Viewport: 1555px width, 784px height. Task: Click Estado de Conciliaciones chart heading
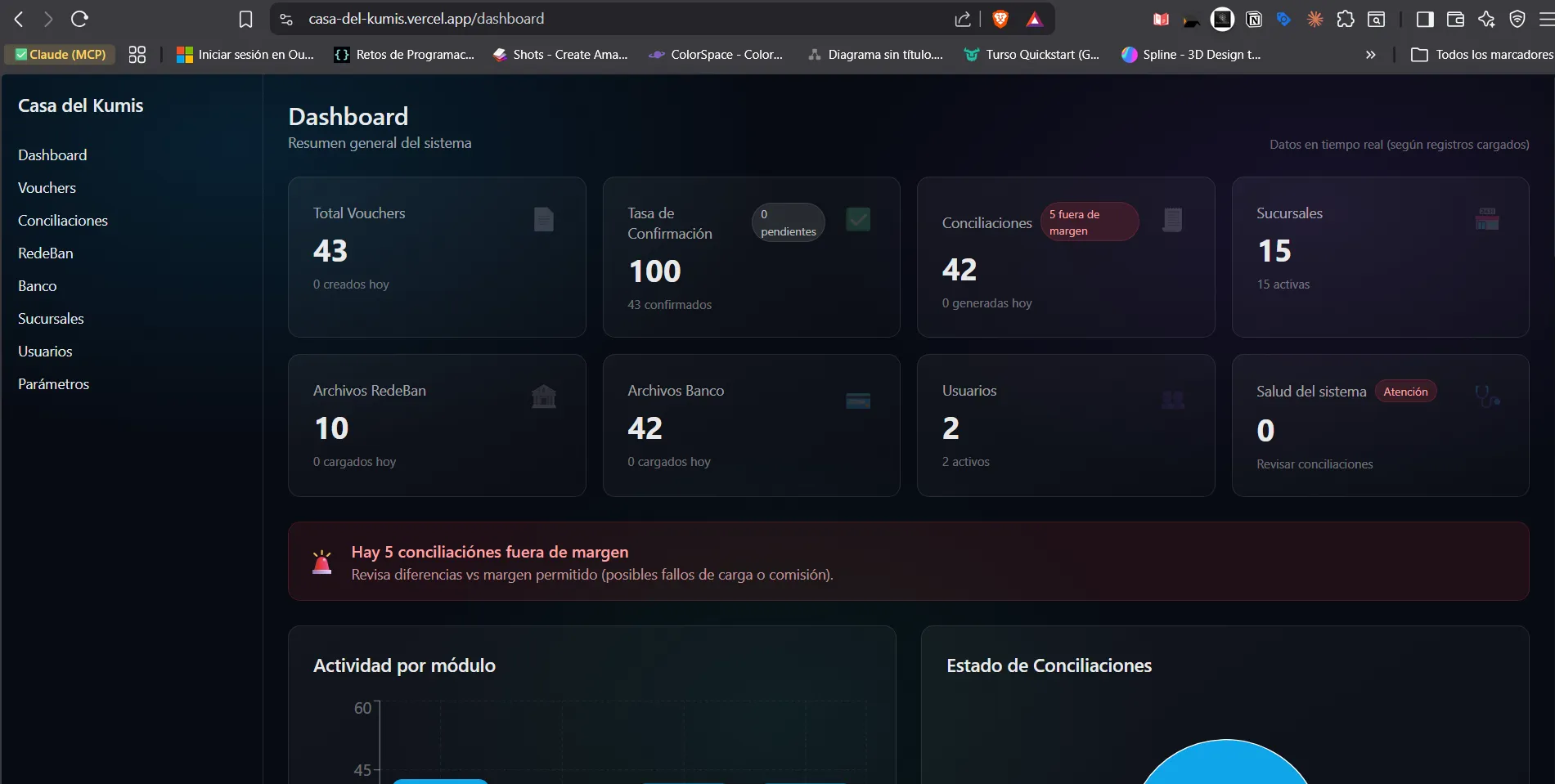(x=1049, y=665)
